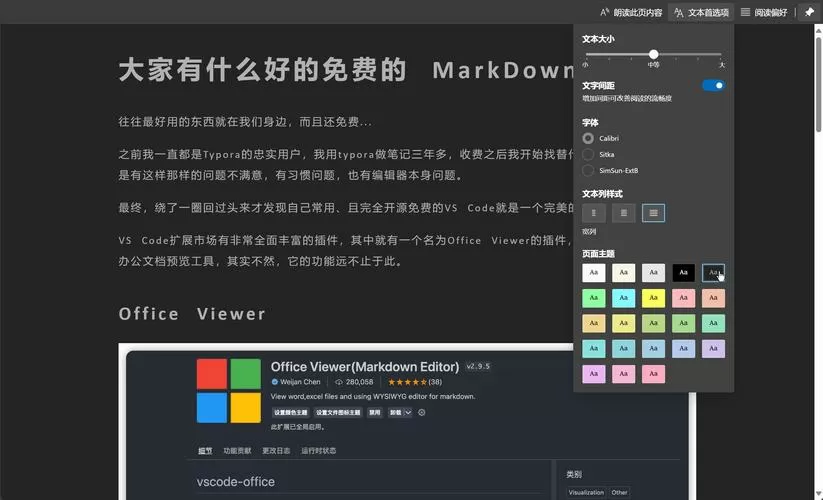
Task: Click the page scrollbar down arrow
Action: 818,494
